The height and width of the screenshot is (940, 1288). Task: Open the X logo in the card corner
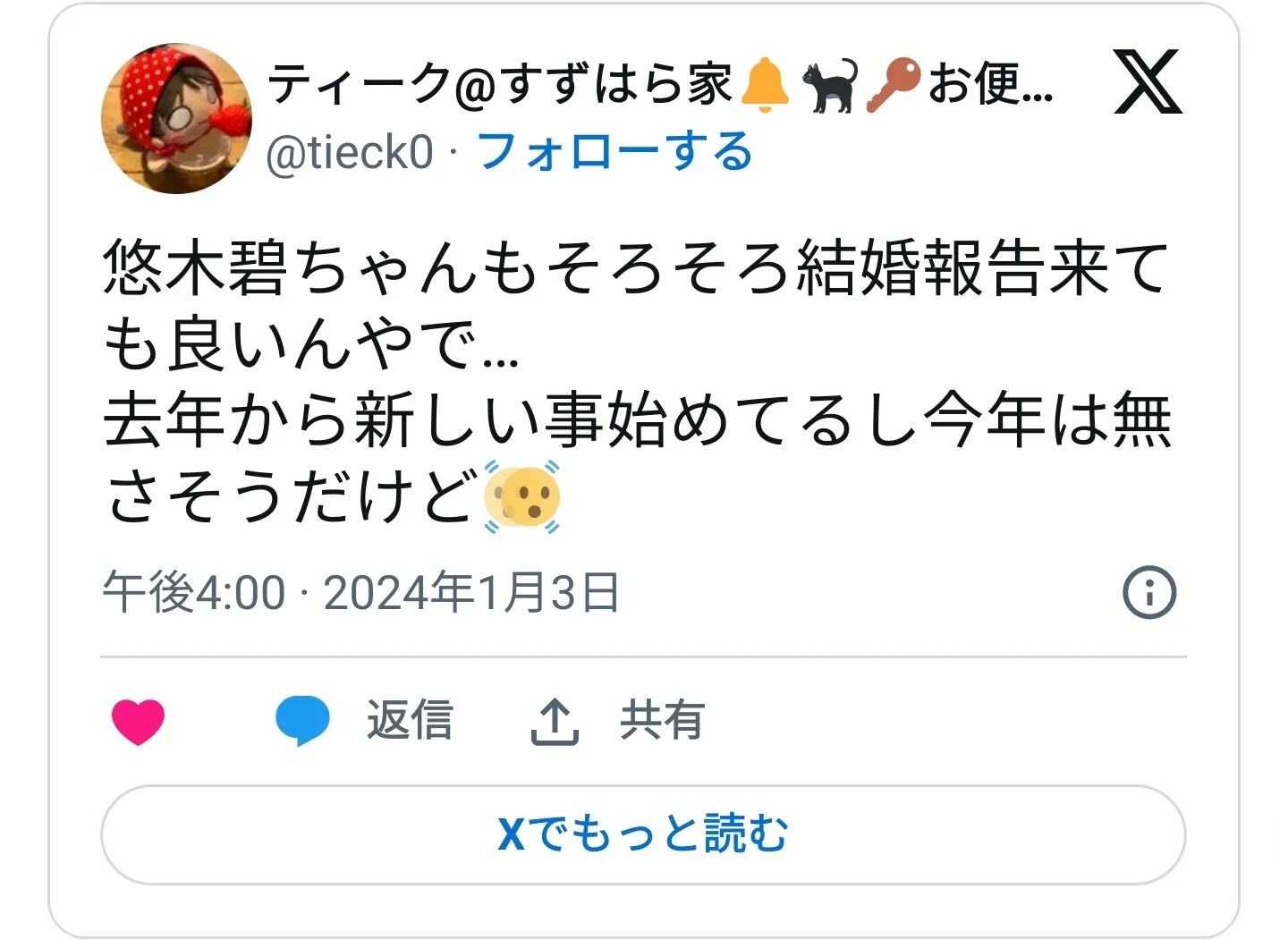coord(1148,82)
